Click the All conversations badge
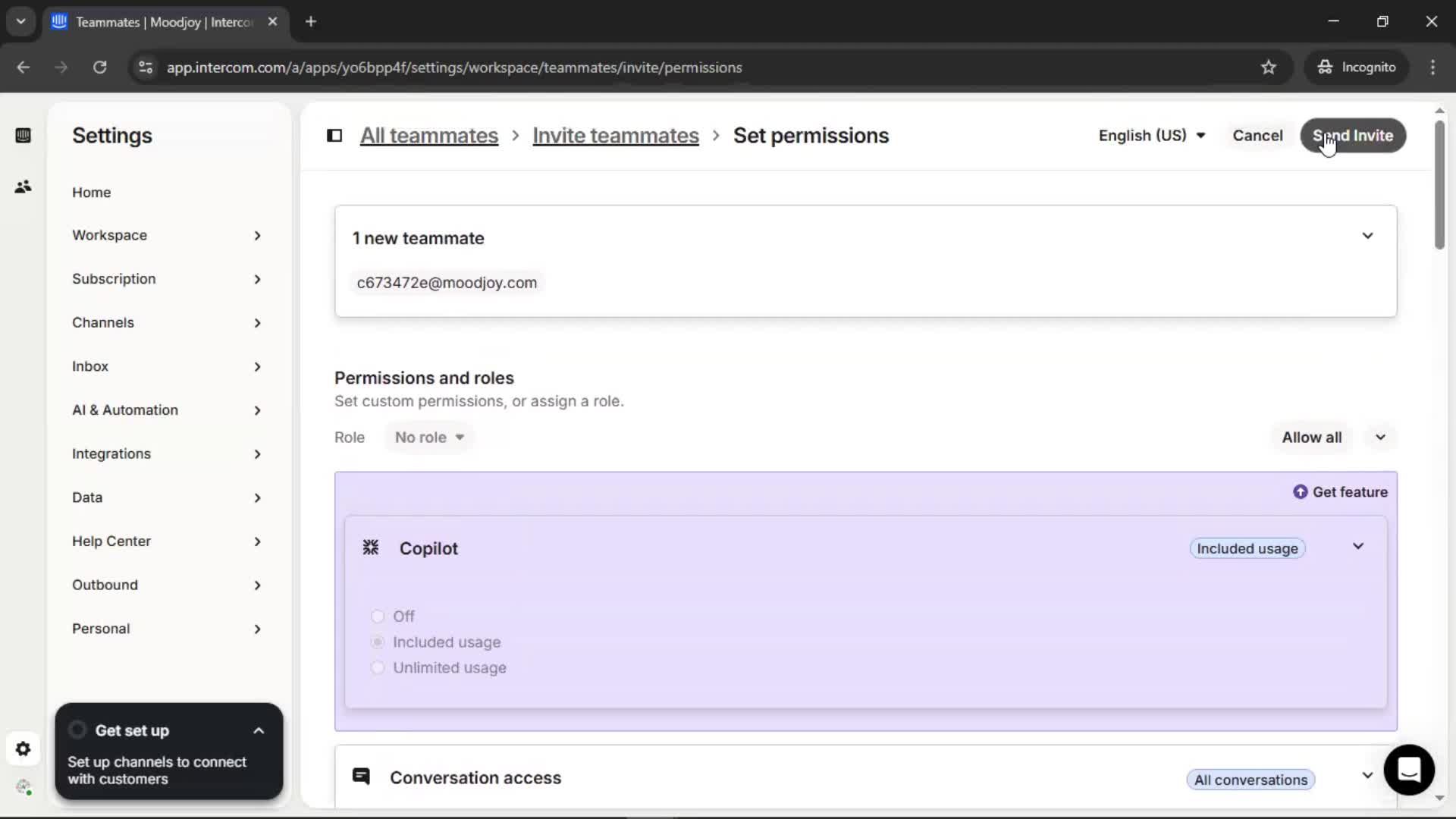The width and height of the screenshot is (1456, 819). click(1250, 780)
